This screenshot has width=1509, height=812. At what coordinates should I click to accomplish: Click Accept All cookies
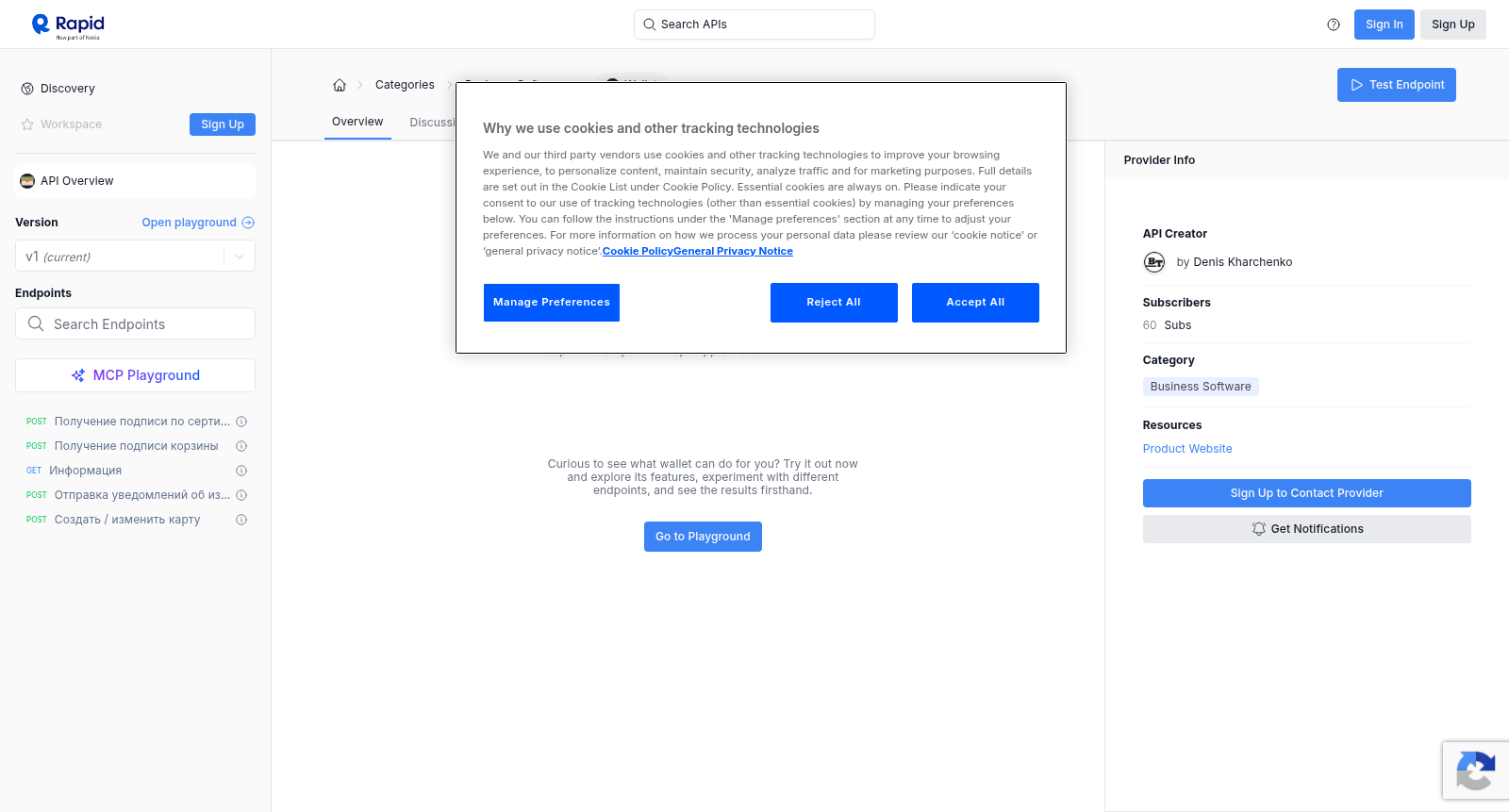(x=975, y=303)
